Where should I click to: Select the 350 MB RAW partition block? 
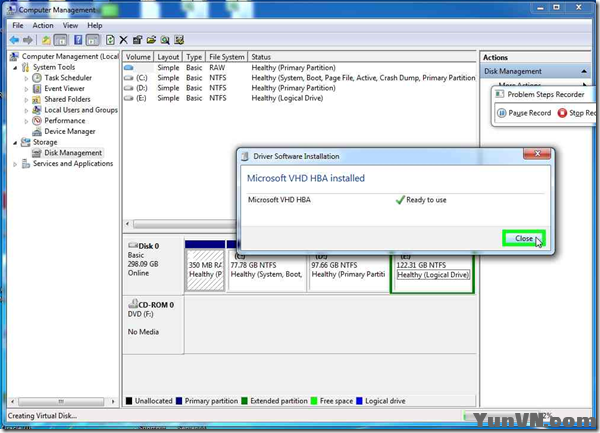(205, 270)
